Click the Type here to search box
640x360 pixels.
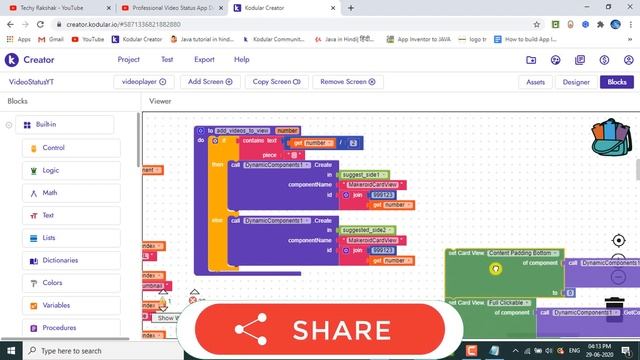click(x=102, y=351)
